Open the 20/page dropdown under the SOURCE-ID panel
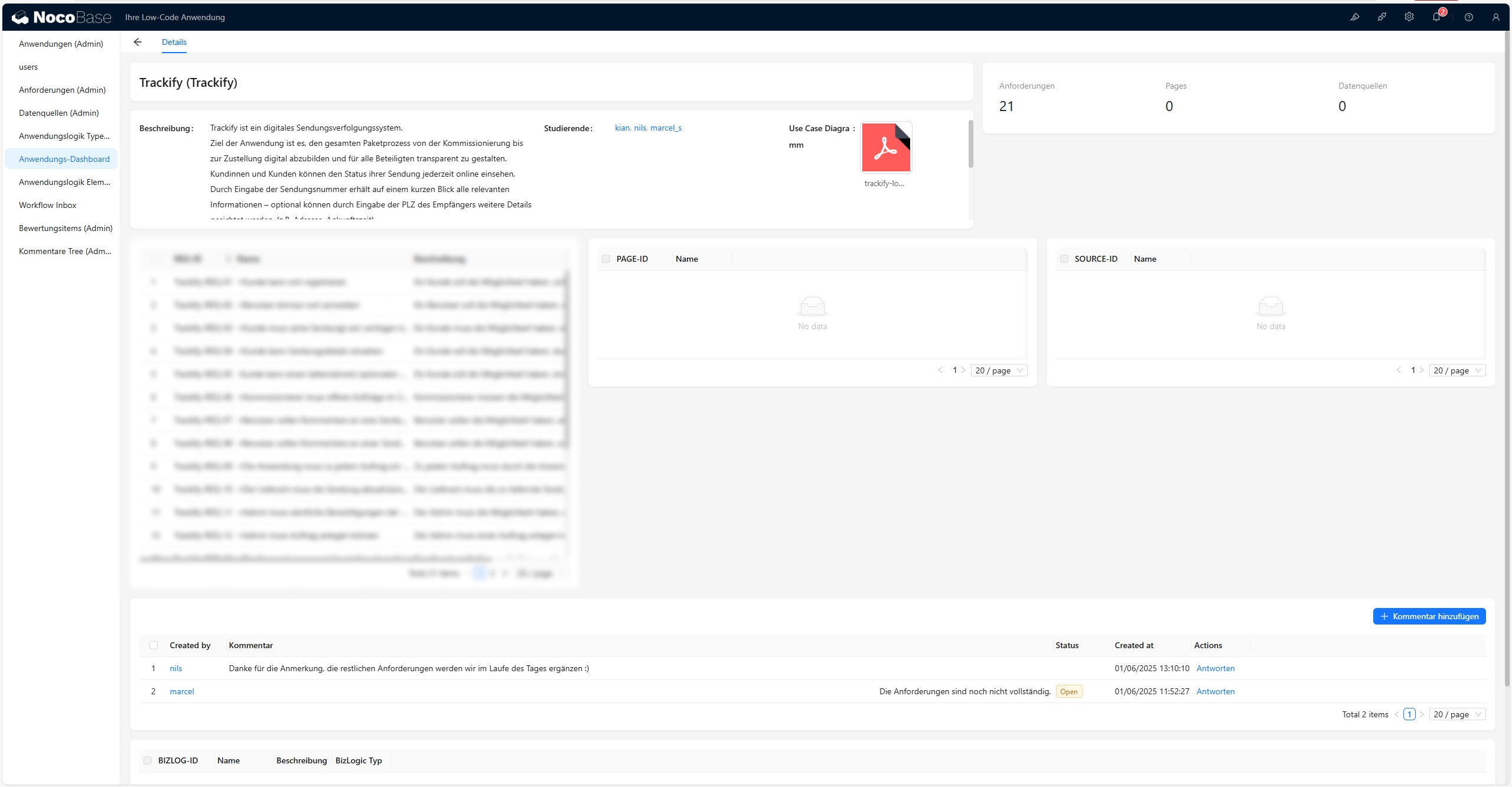The width and height of the screenshot is (1512, 787). [1456, 370]
